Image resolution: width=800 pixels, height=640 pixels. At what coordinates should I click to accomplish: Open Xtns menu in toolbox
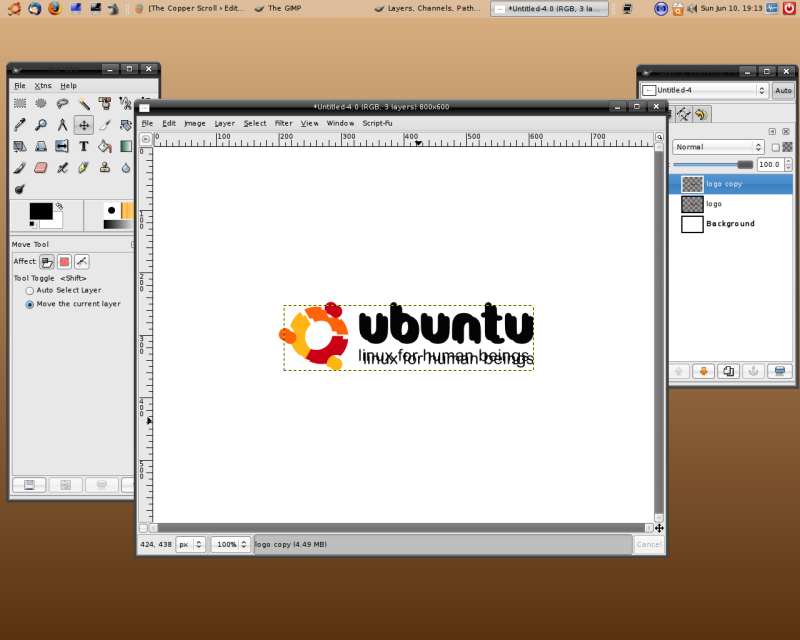[43, 86]
